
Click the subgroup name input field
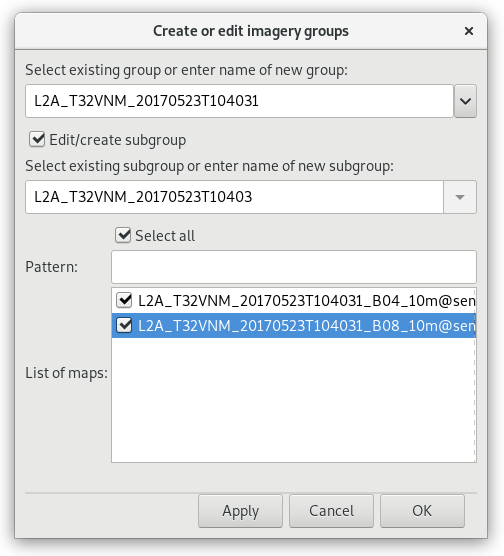pos(234,197)
